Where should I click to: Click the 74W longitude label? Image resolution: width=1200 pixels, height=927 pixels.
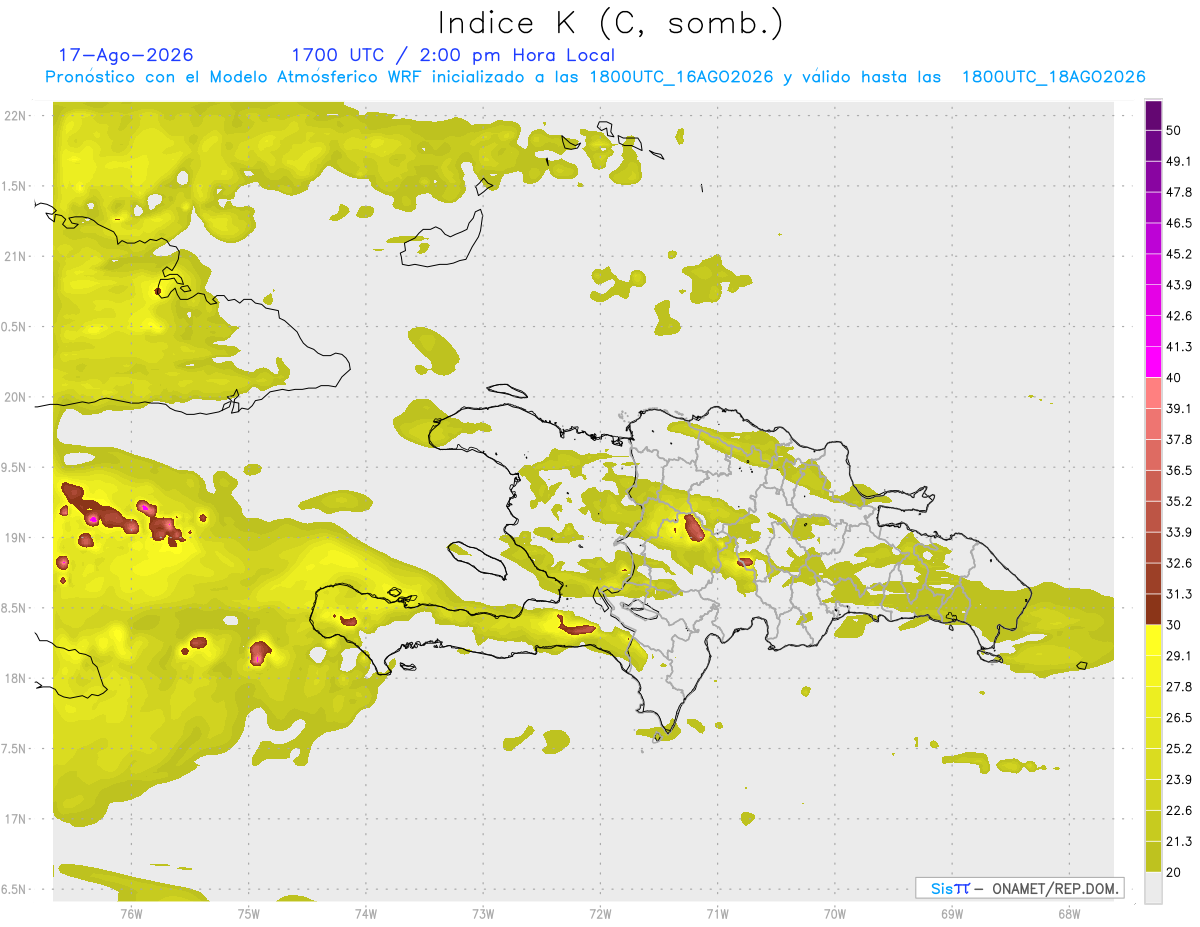pyautogui.click(x=366, y=913)
